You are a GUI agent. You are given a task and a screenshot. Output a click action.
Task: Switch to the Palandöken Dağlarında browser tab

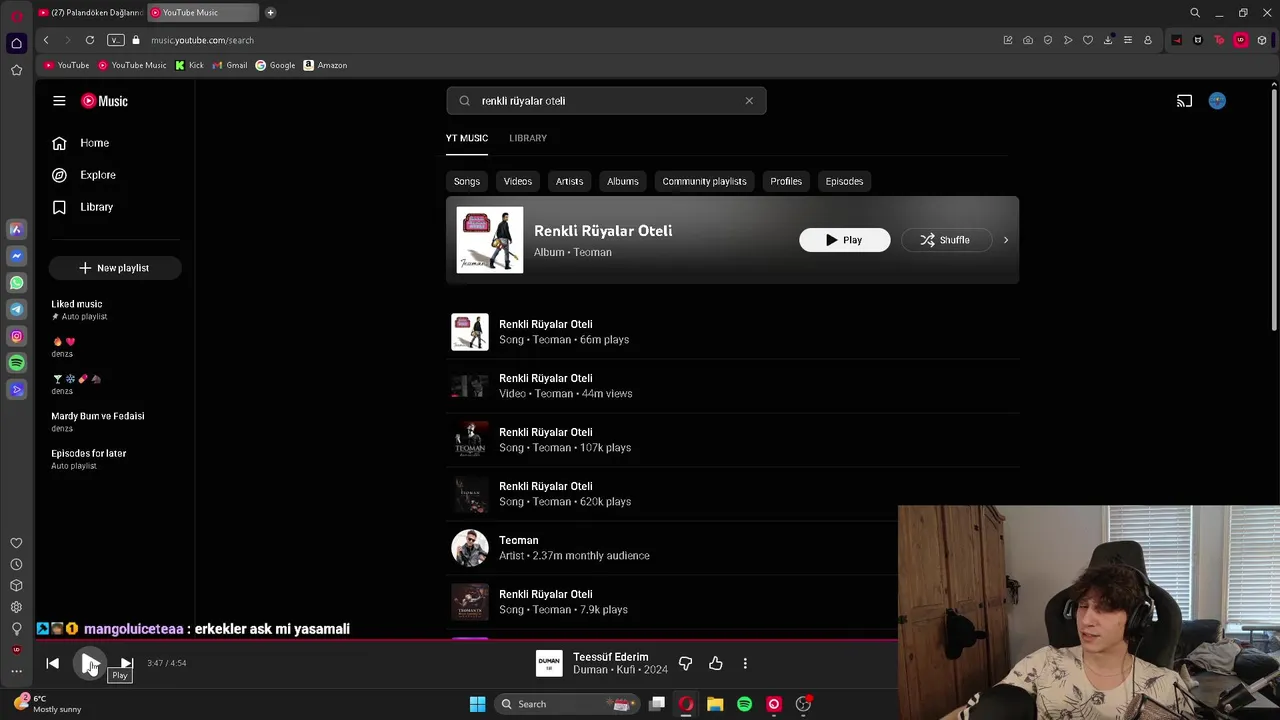click(90, 12)
